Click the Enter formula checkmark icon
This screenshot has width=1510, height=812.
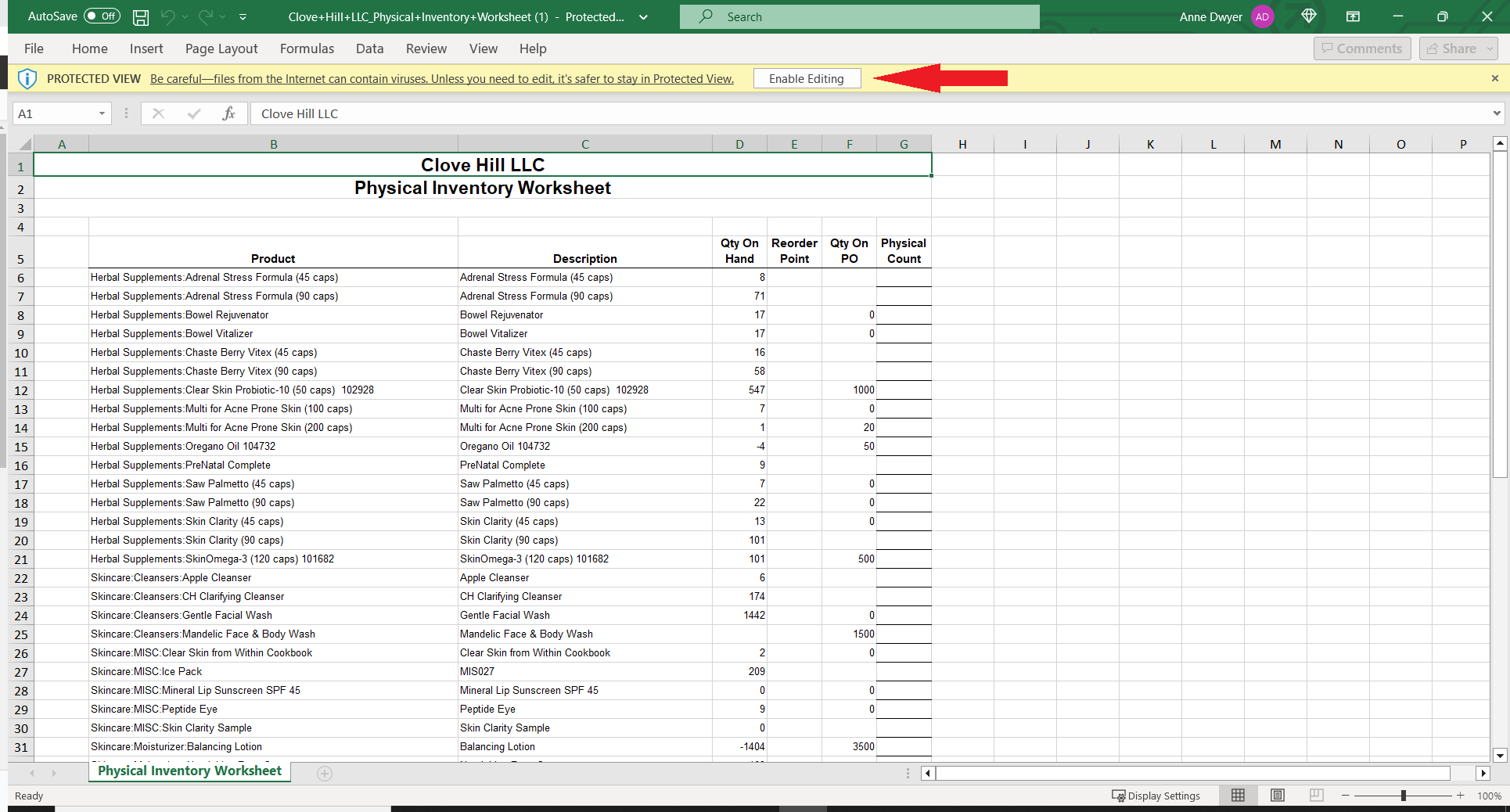pyautogui.click(x=194, y=113)
